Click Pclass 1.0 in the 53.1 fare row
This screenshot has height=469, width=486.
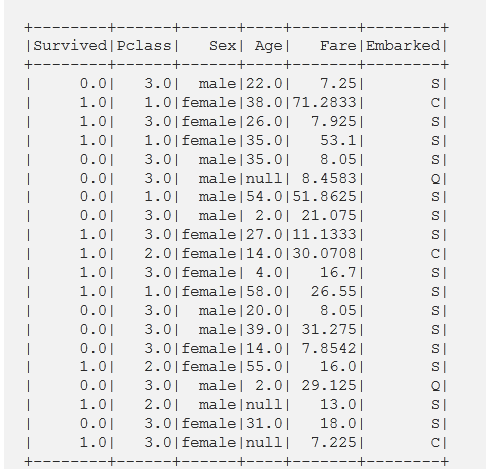(x=158, y=140)
